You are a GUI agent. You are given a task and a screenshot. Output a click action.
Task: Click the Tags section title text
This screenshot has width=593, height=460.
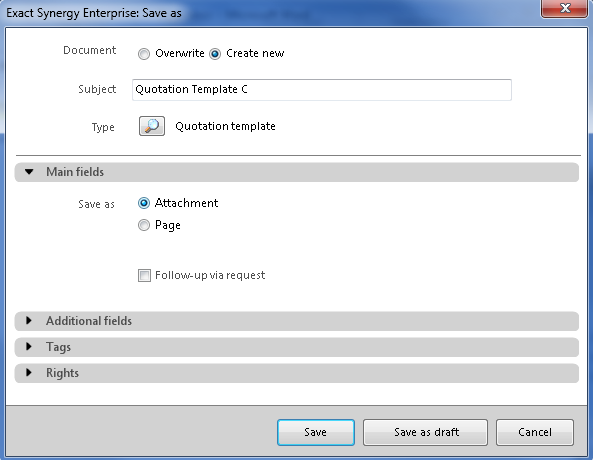pos(58,347)
